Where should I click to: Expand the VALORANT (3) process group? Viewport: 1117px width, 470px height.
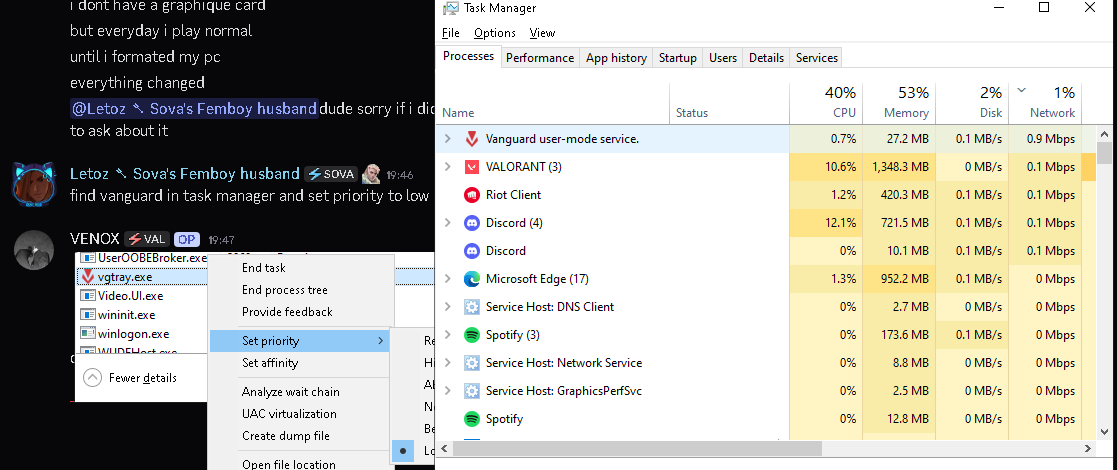447,167
